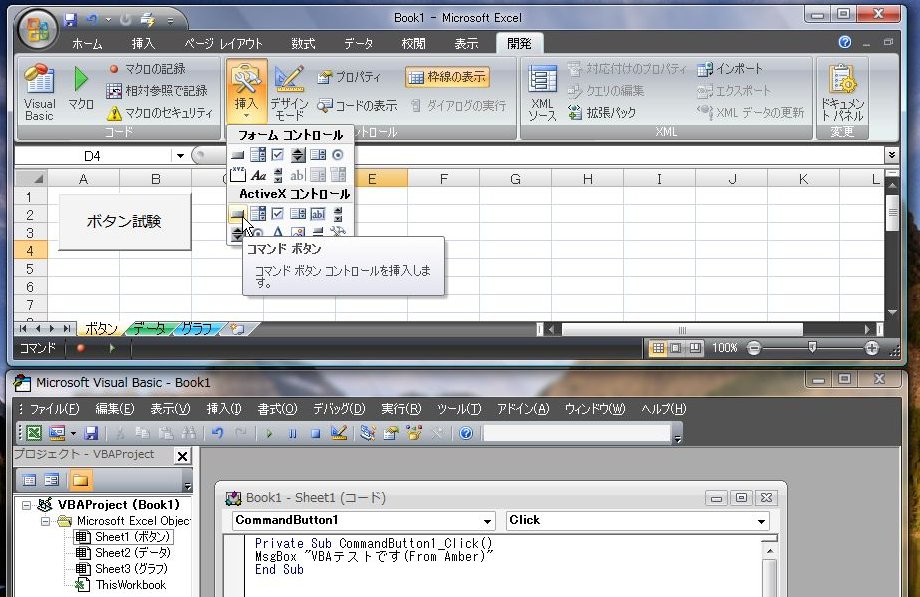
Task: Save with VBE toolbar floppy icon
Action: [x=91, y=433]
